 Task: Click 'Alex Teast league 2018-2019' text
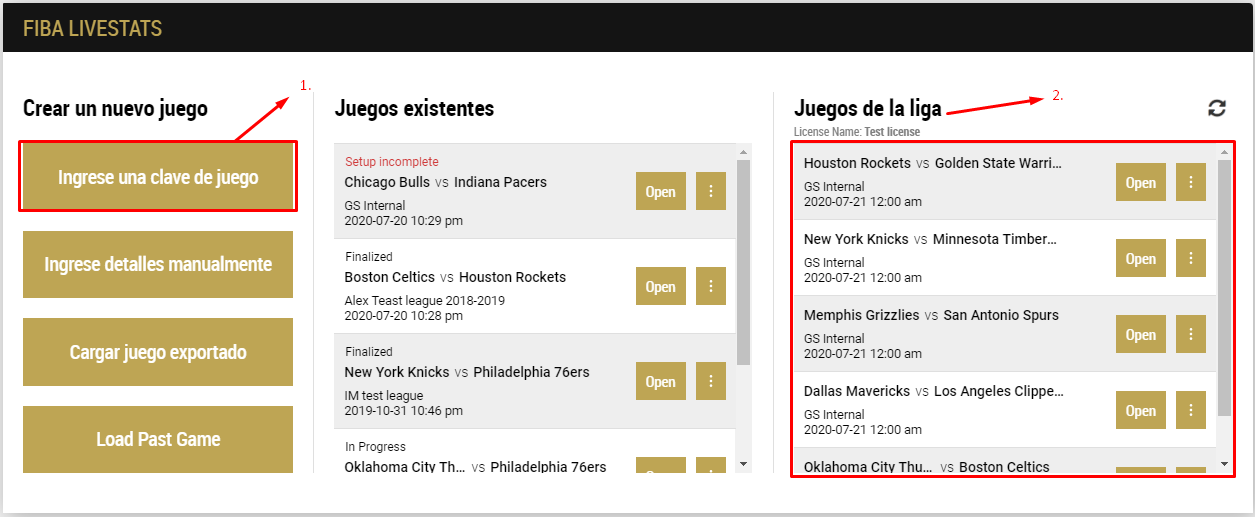425,300
